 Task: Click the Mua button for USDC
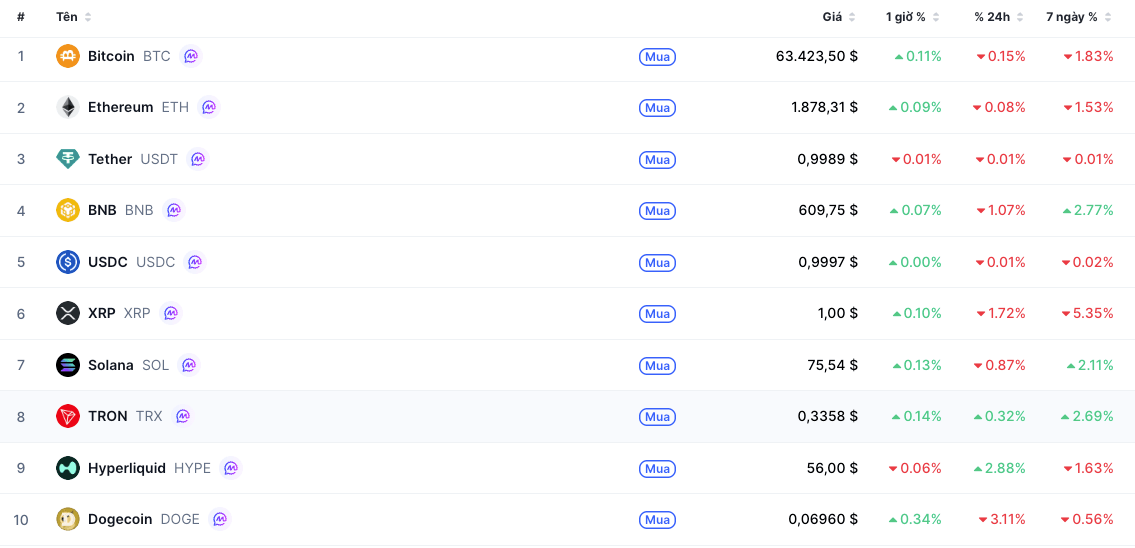point(657,262)
